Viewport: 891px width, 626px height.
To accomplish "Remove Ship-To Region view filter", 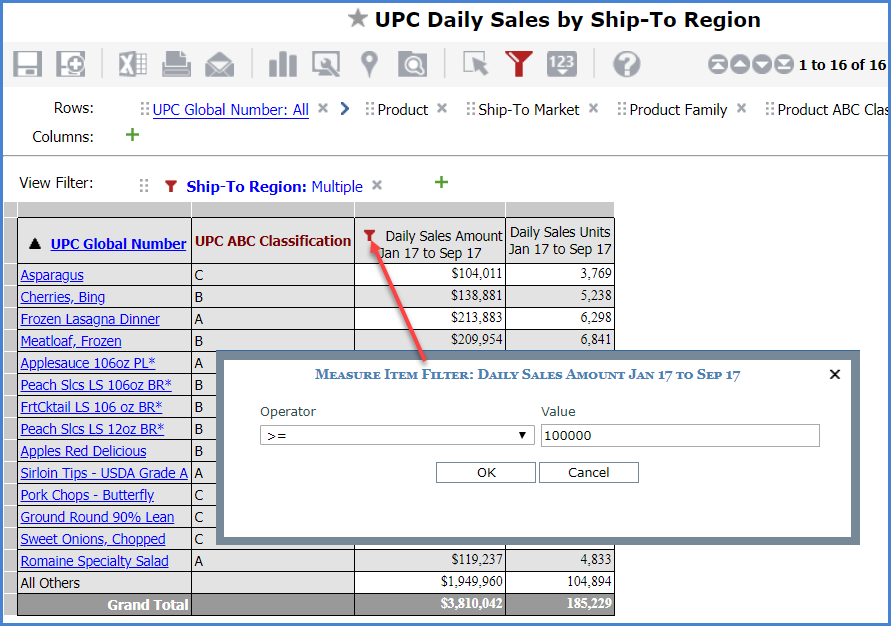I will (x=377, y=185).
